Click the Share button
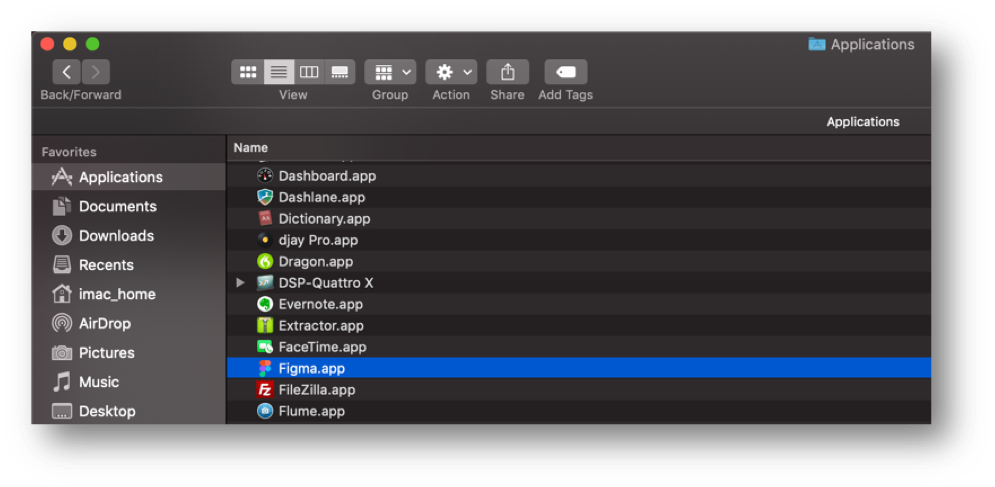 [x=508, y=72]
